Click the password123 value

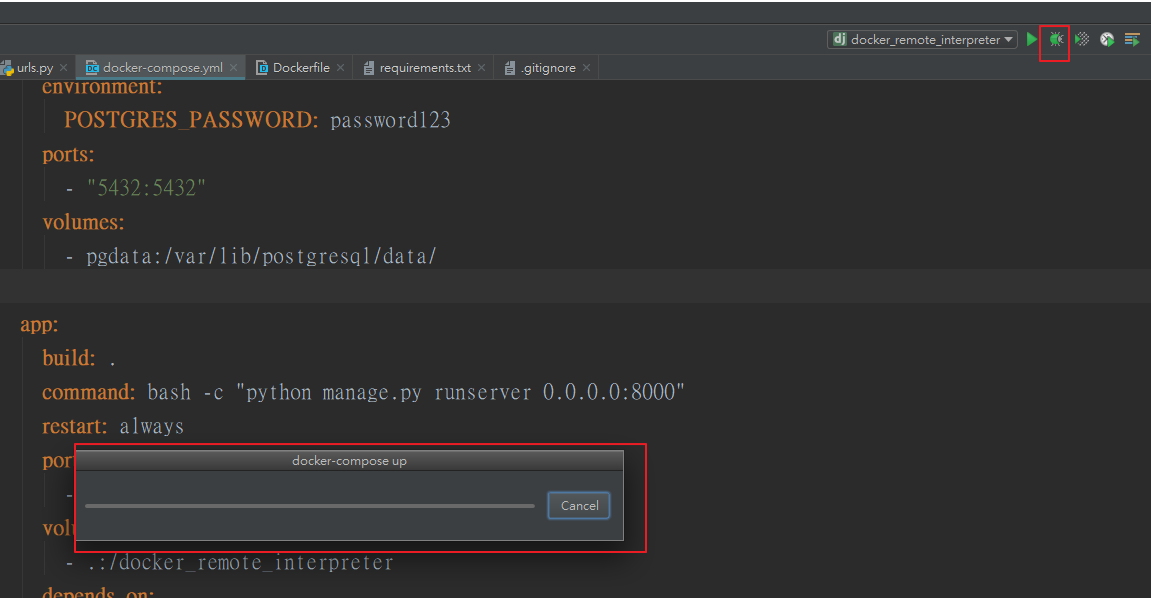pos(391,120)
